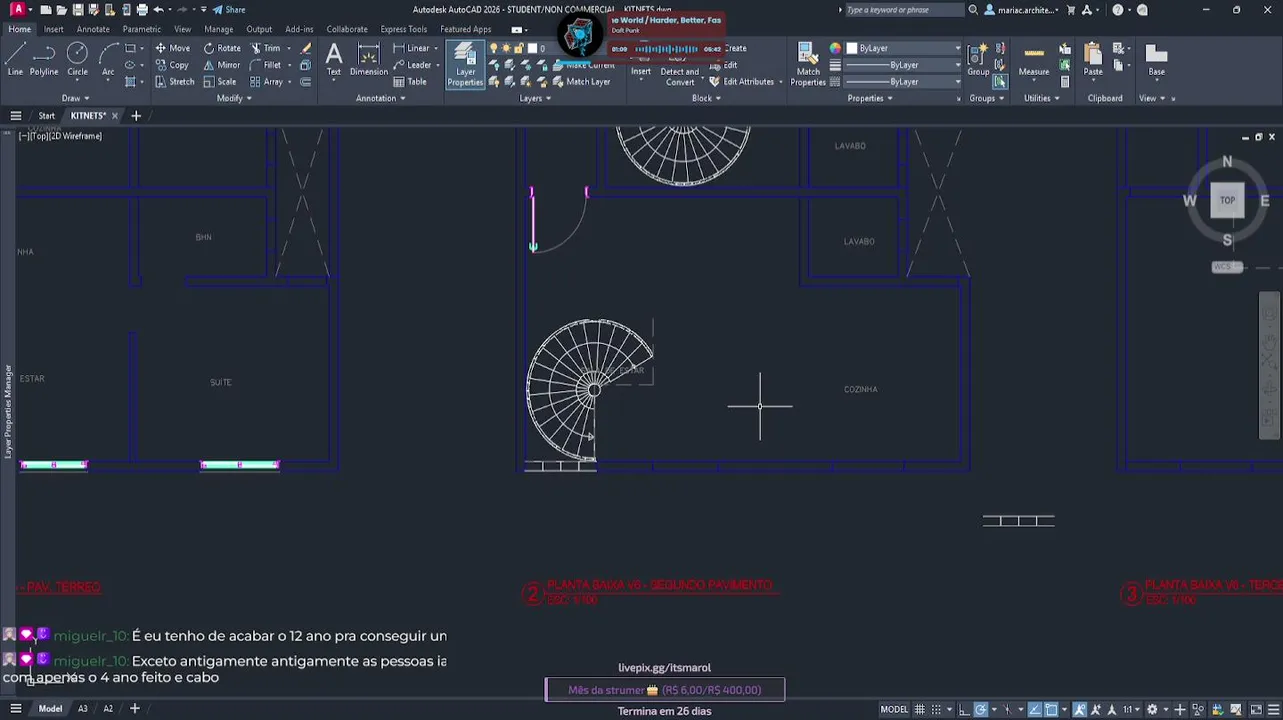The width and height of the screenshot is (1283, 720).
Task: Switch to the Start file tab
Action: point(47,116)
